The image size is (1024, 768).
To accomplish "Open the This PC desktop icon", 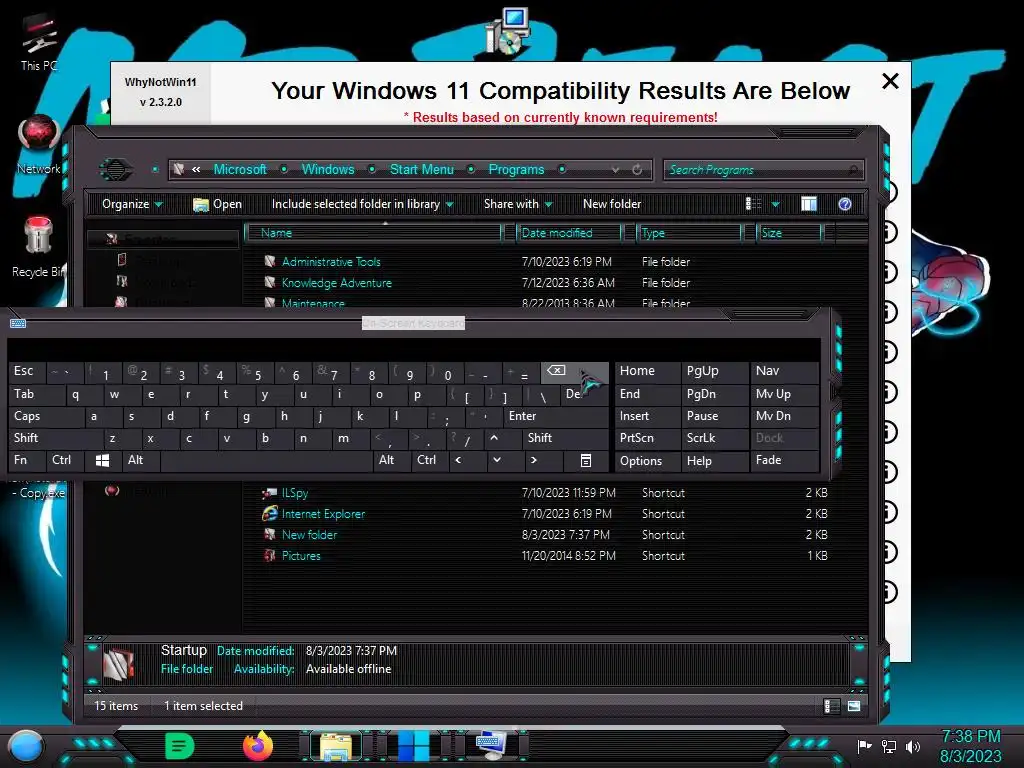I will [x=39, y=42].
